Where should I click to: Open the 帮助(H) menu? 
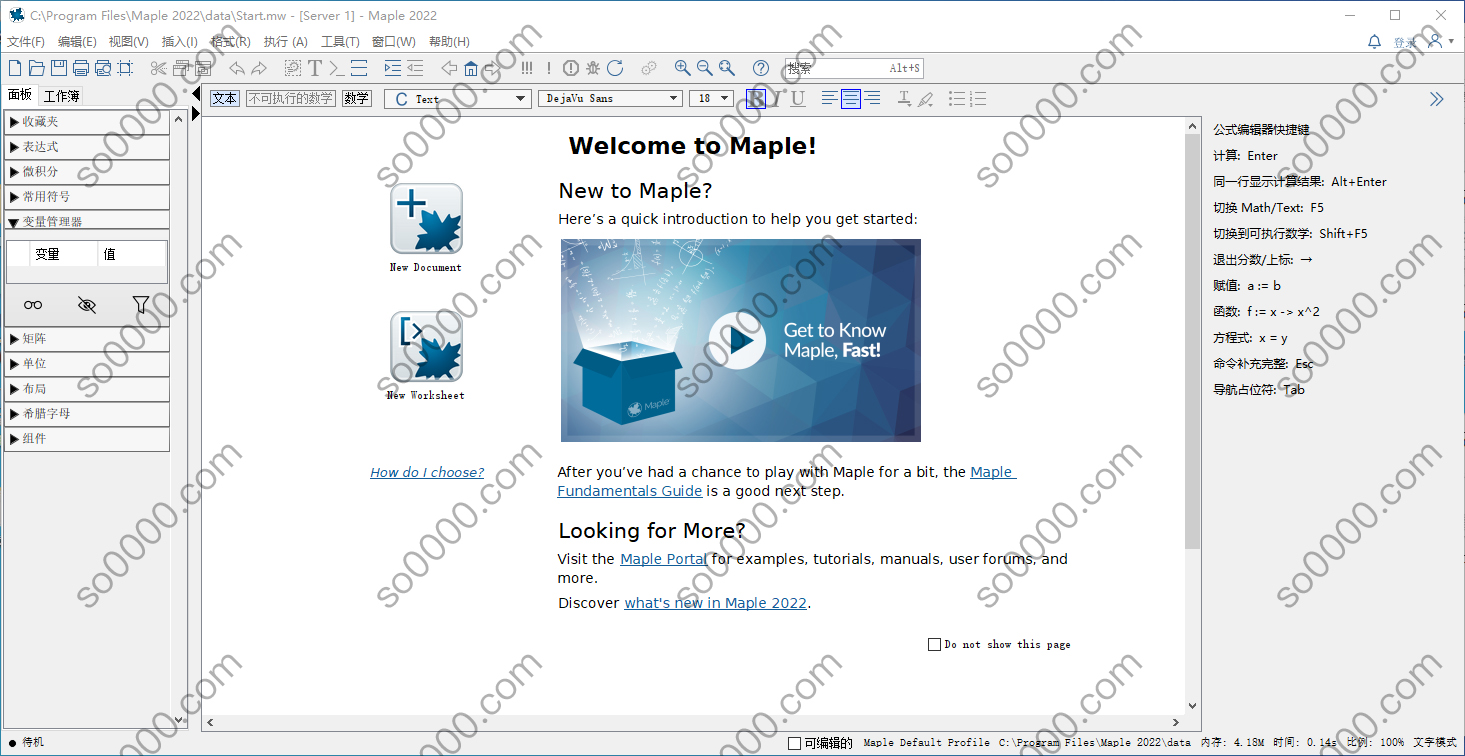click(x=449, y=42)
